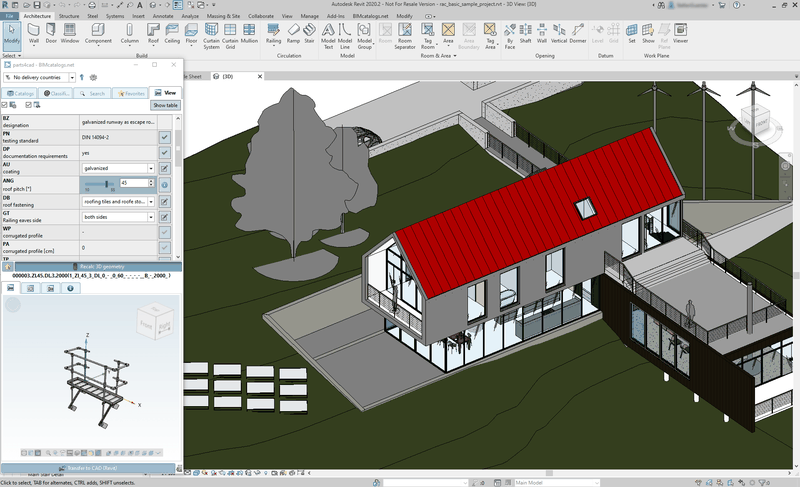Click the Show table button
Image resolution: width=800 pixels, height=487 pixels.
[165, 105]
